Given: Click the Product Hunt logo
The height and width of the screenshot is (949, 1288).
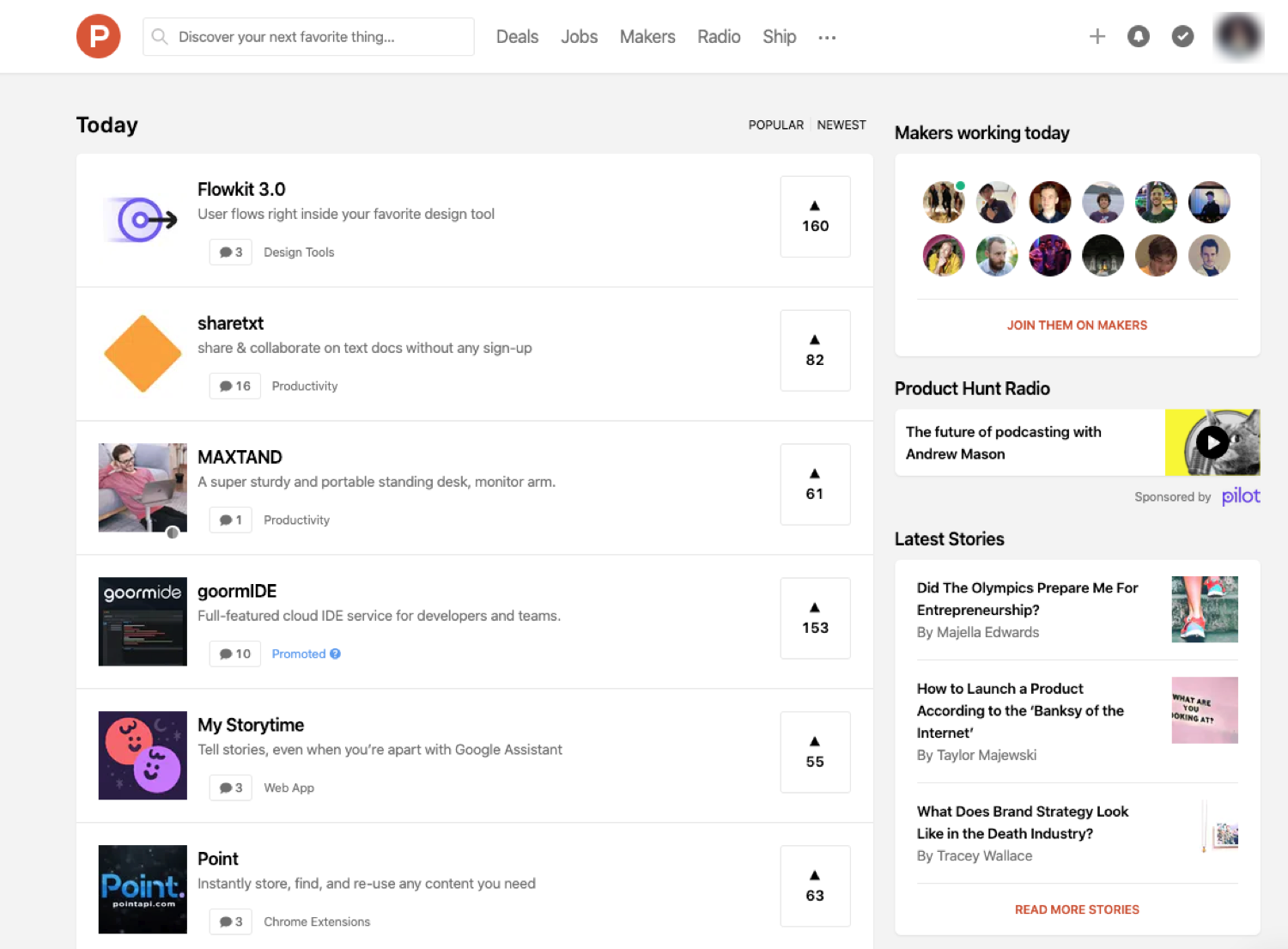Looking at the screenshot, I should pos(98,36).
